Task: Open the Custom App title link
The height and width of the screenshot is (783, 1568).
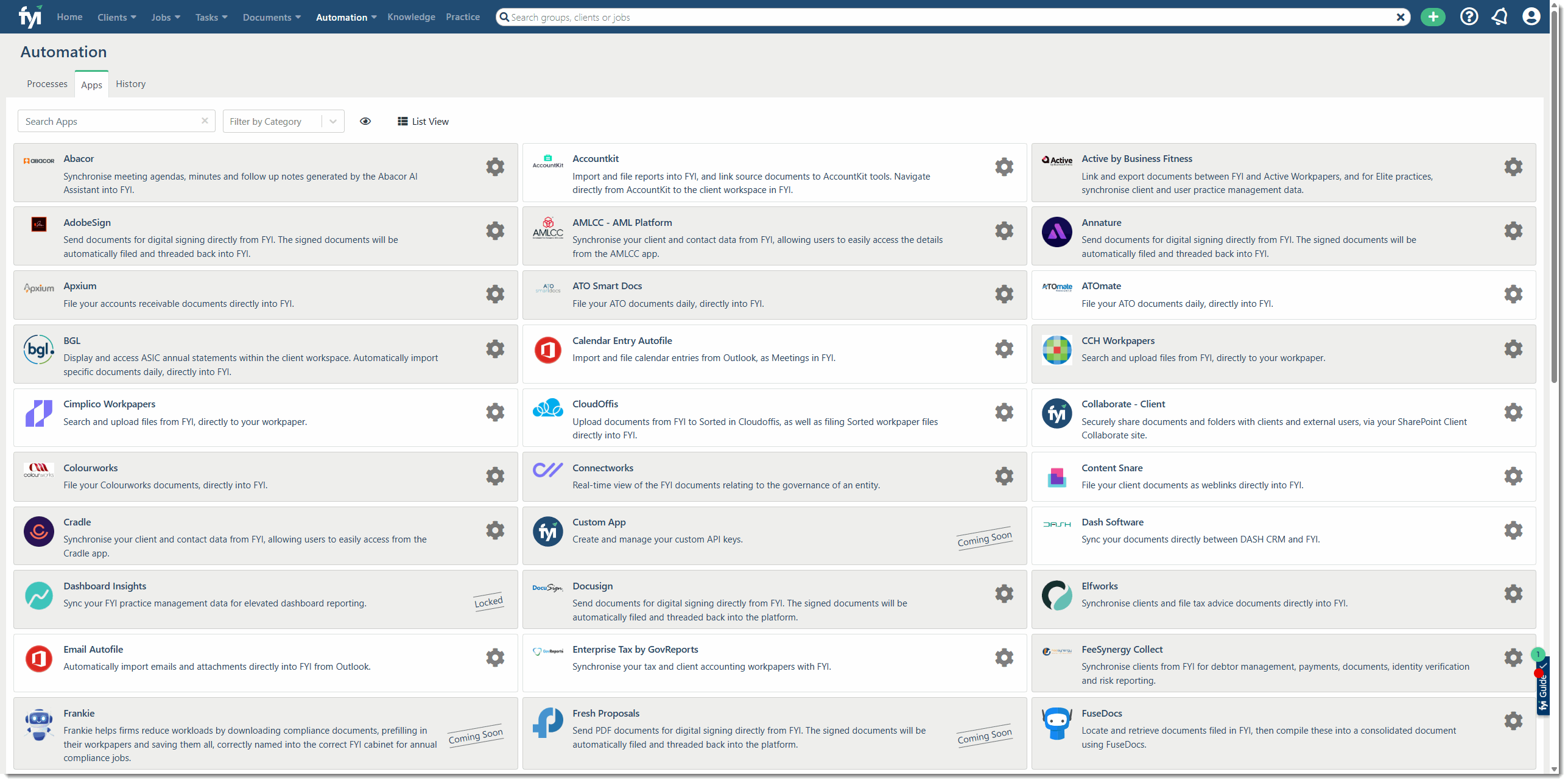Action: (599, 522)
